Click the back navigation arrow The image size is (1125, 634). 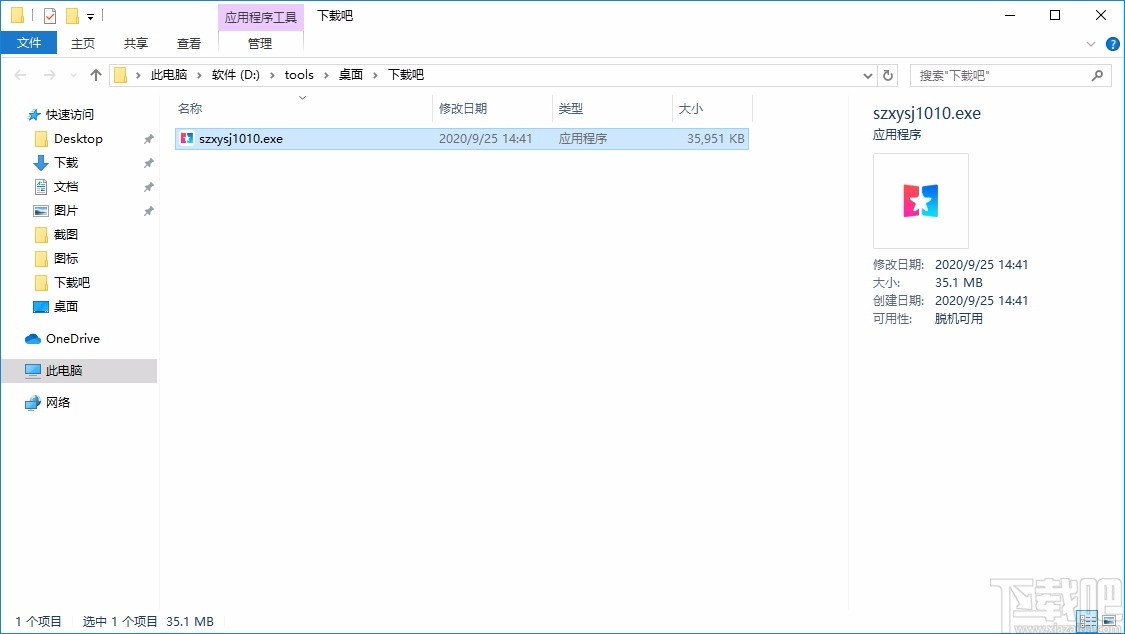[20, 74]
